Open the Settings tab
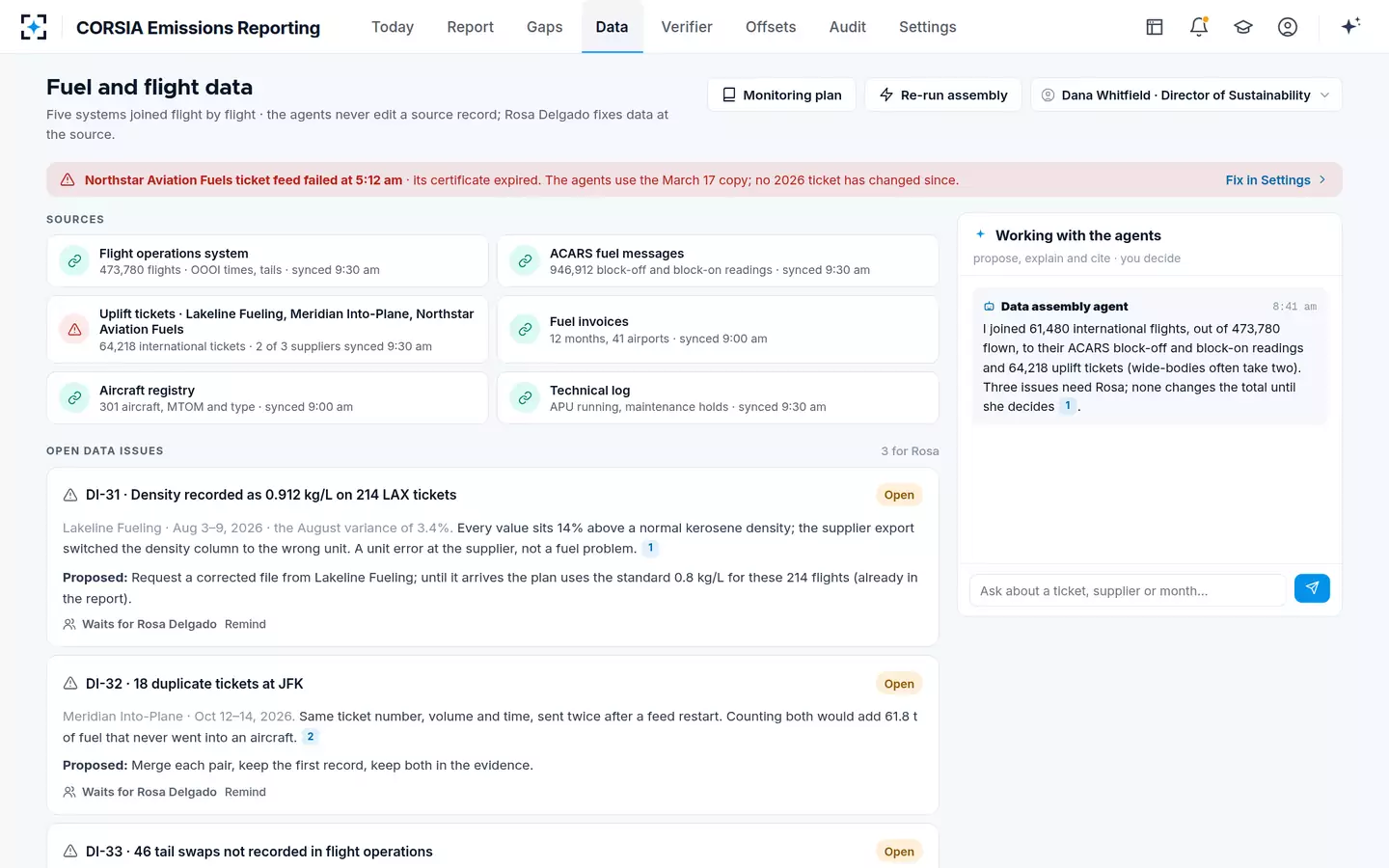This screenshot has width=1389, height=868. coord(928,27)
